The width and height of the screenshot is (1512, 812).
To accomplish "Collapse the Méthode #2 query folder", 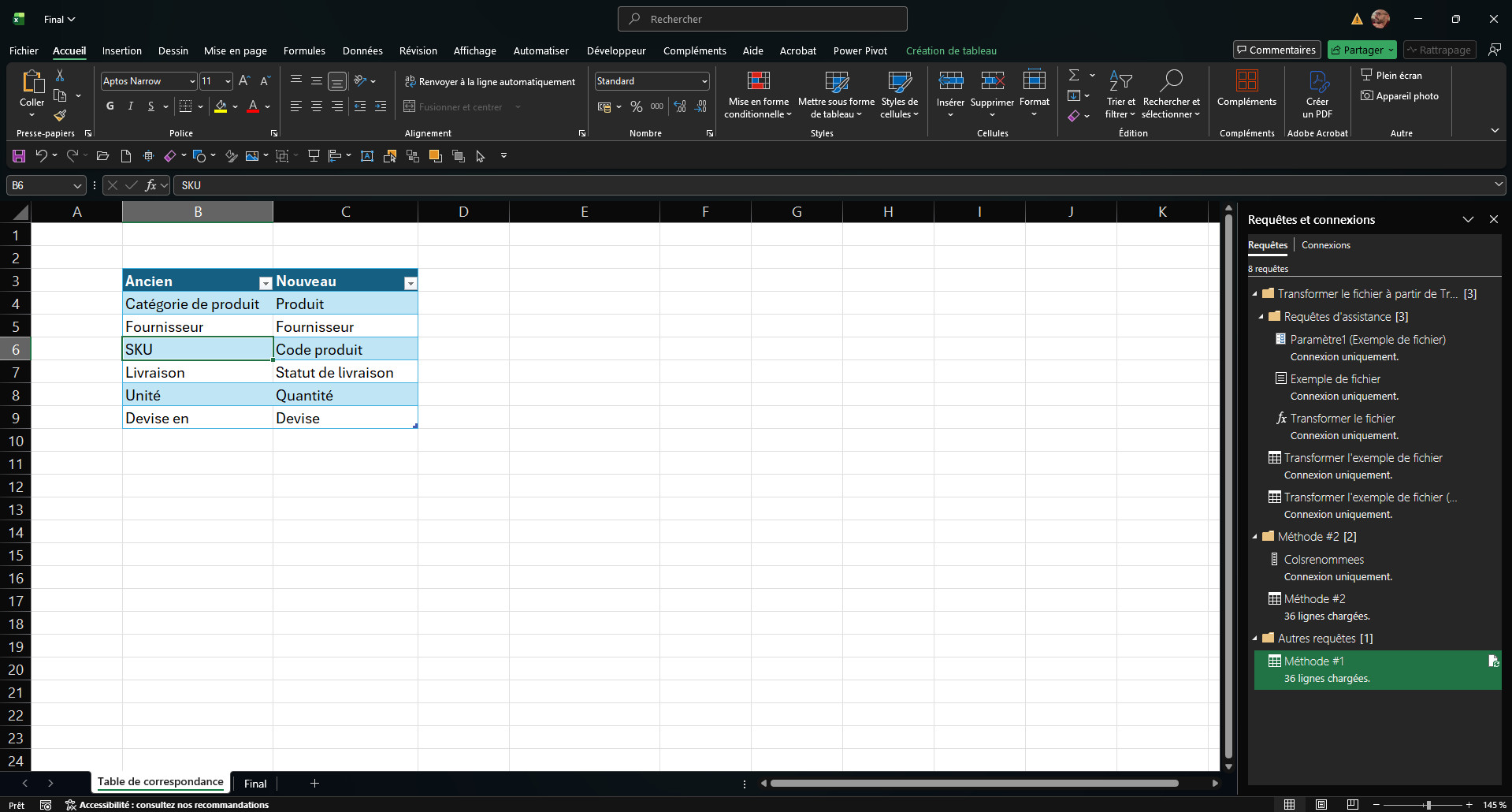I will pyautogui.click(x=1255, y=537).
